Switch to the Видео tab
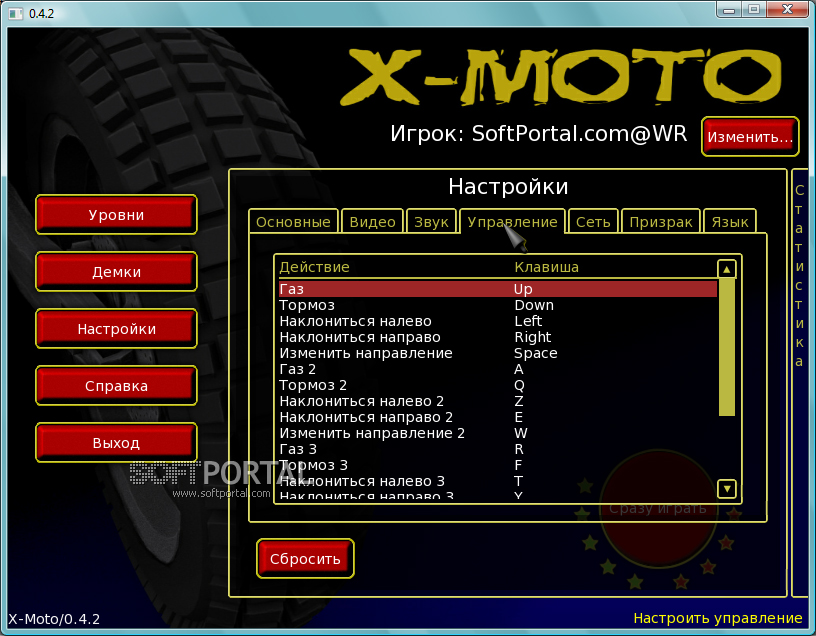Image resolution: width=816 pixels, height=636 pixels. click(x=373, y=222)
